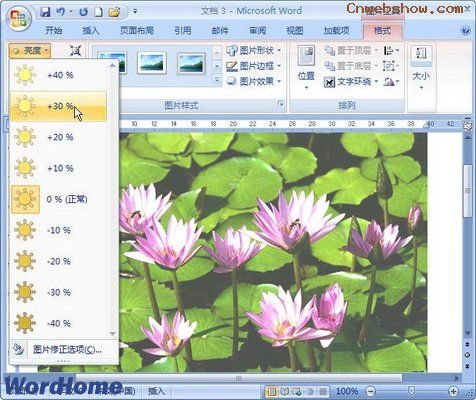Click the zoom slider handle
Viewport: 476px width, 400px height.
pos(412,391)
